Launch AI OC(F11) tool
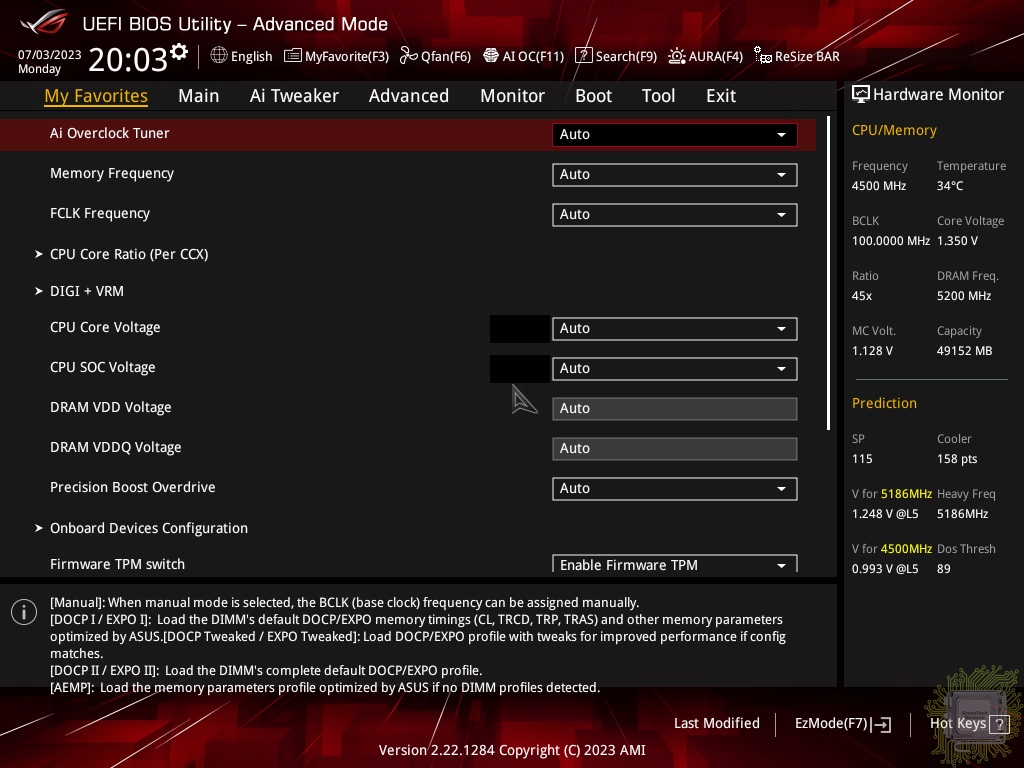 pos(523,56)
